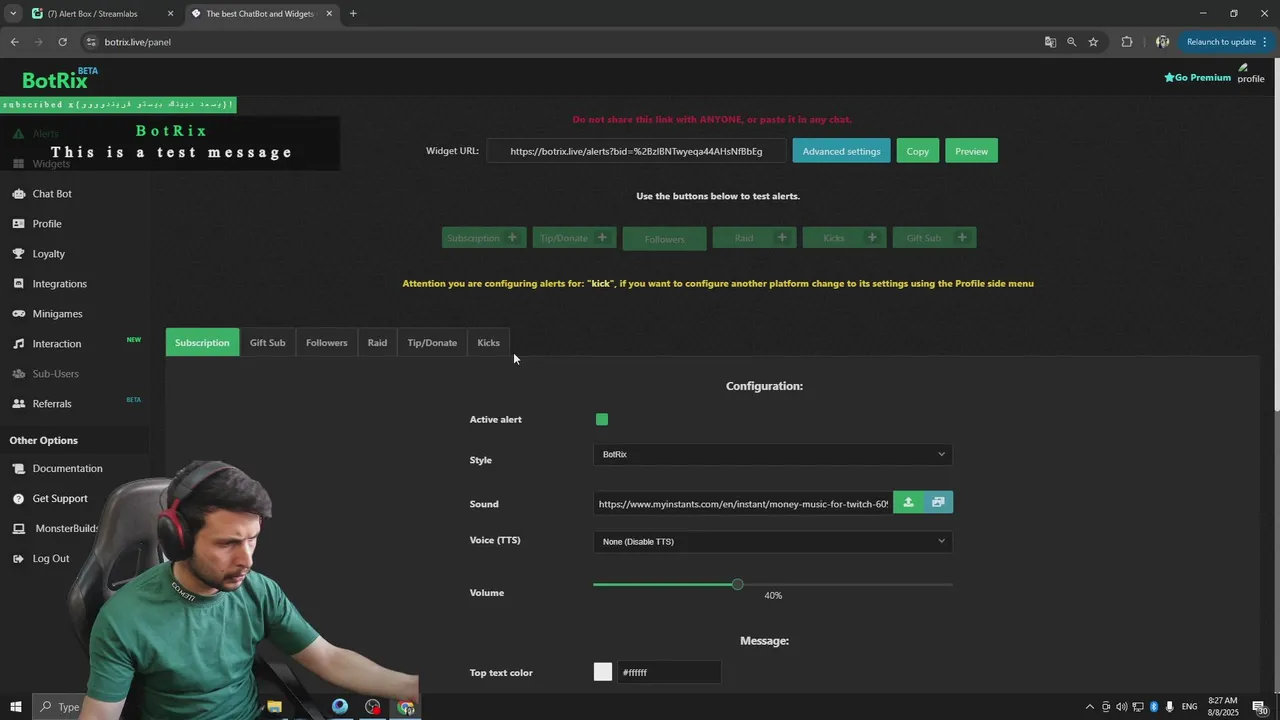Click the Loyalty trophy icon
Image resolution: width=1280 pixels, height=720 pixels.
[18, 254]
